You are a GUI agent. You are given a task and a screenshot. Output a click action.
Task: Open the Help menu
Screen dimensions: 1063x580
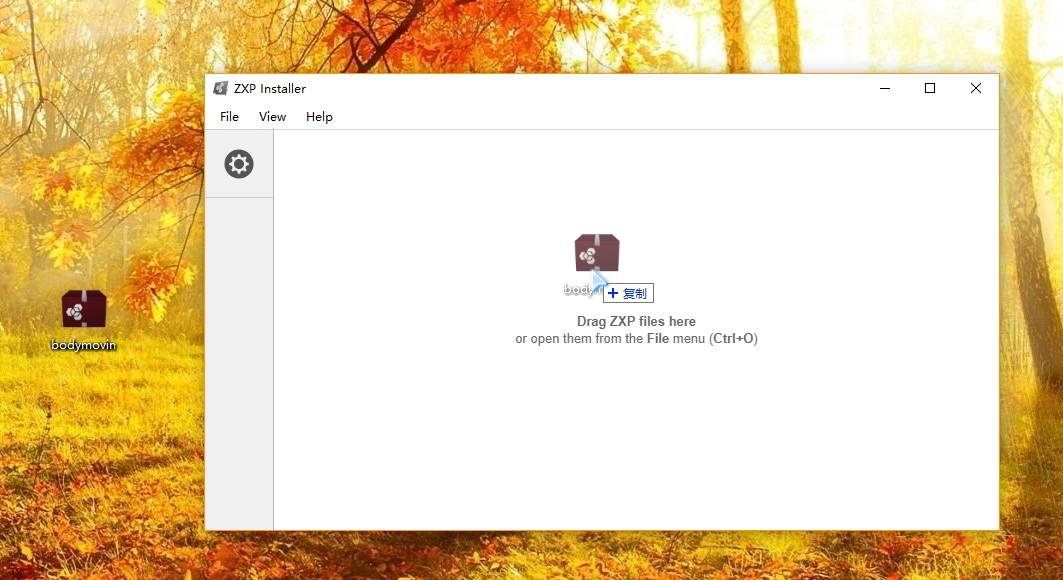pos(319,117)
